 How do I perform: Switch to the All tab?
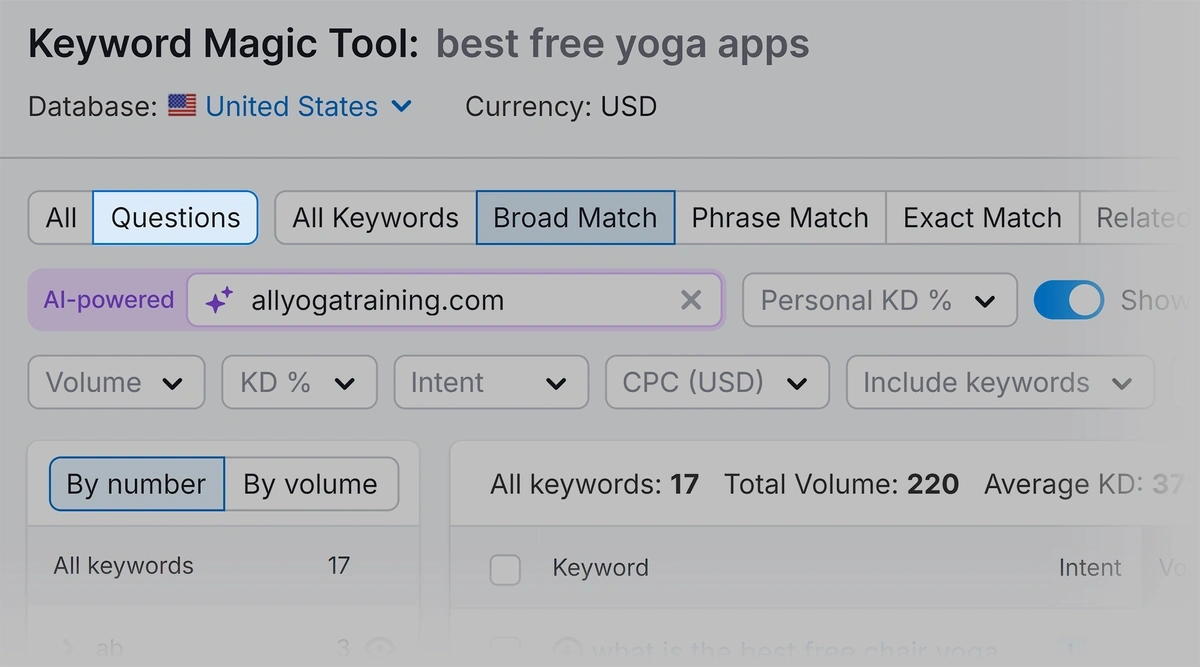pos(61,218)
